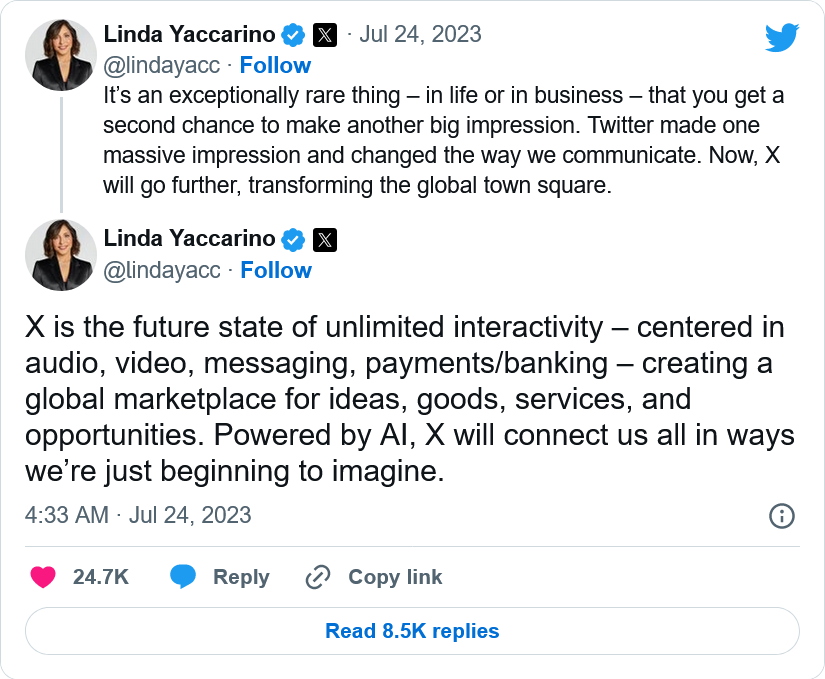Click the Twitter bird logo
The image size is (825, 679).
[782, 38]
